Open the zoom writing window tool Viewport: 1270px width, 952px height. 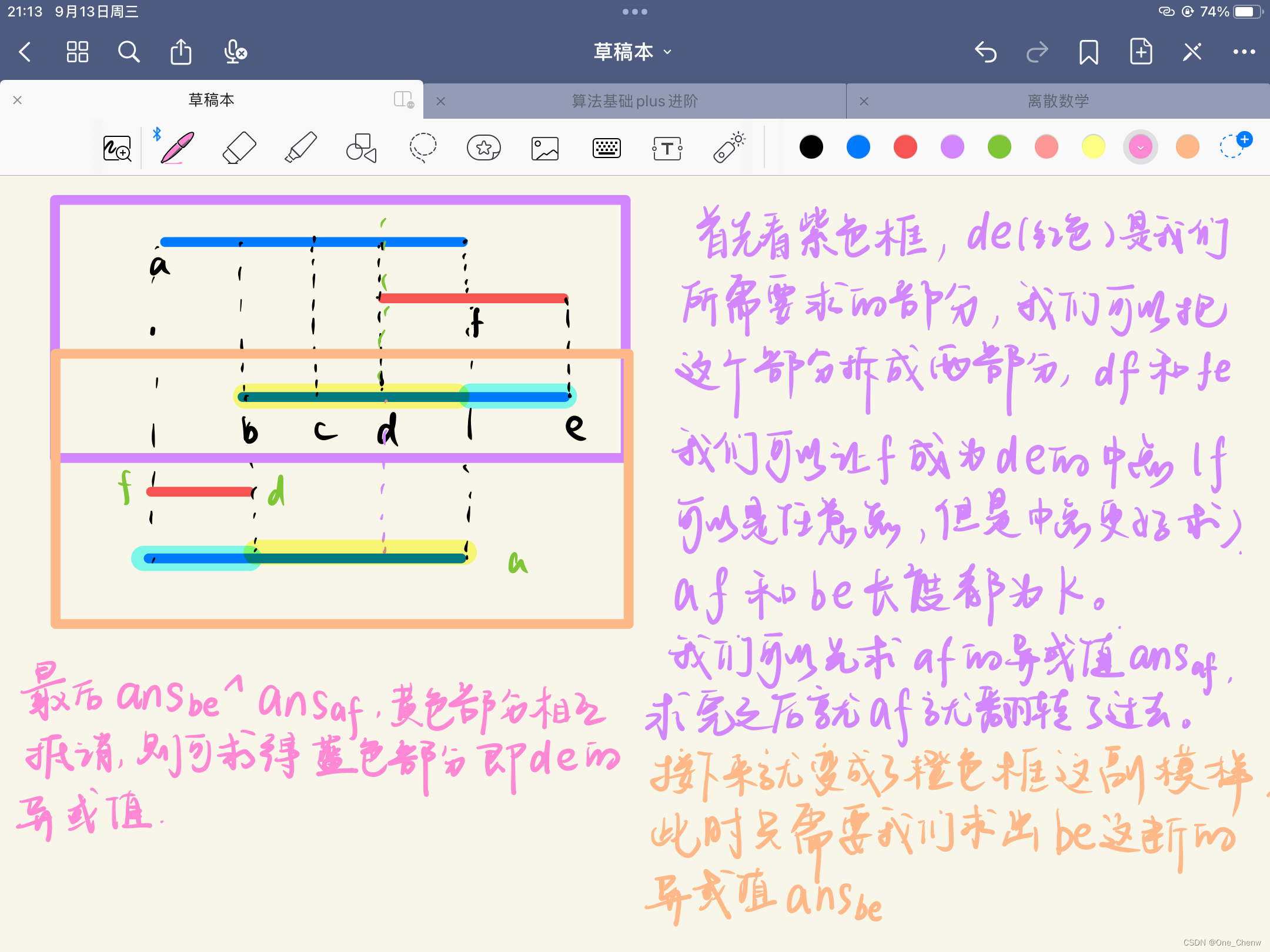tap(117, 148)
